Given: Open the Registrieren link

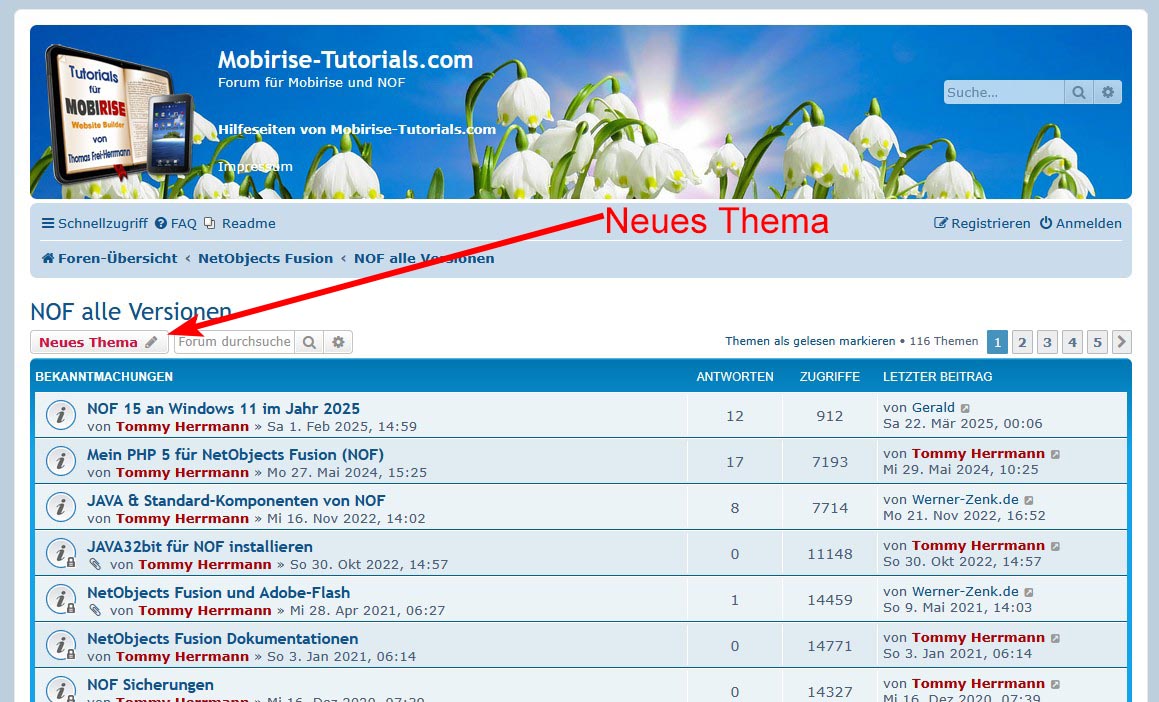Looking at the screenshot, I should [x=982, y=223].
